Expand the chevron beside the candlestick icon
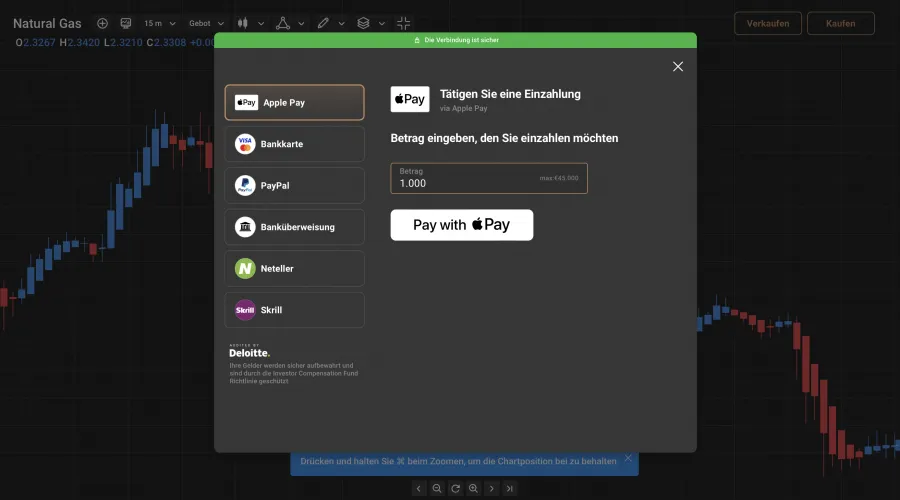Screen dimensions: 900x500 (262, 23)
